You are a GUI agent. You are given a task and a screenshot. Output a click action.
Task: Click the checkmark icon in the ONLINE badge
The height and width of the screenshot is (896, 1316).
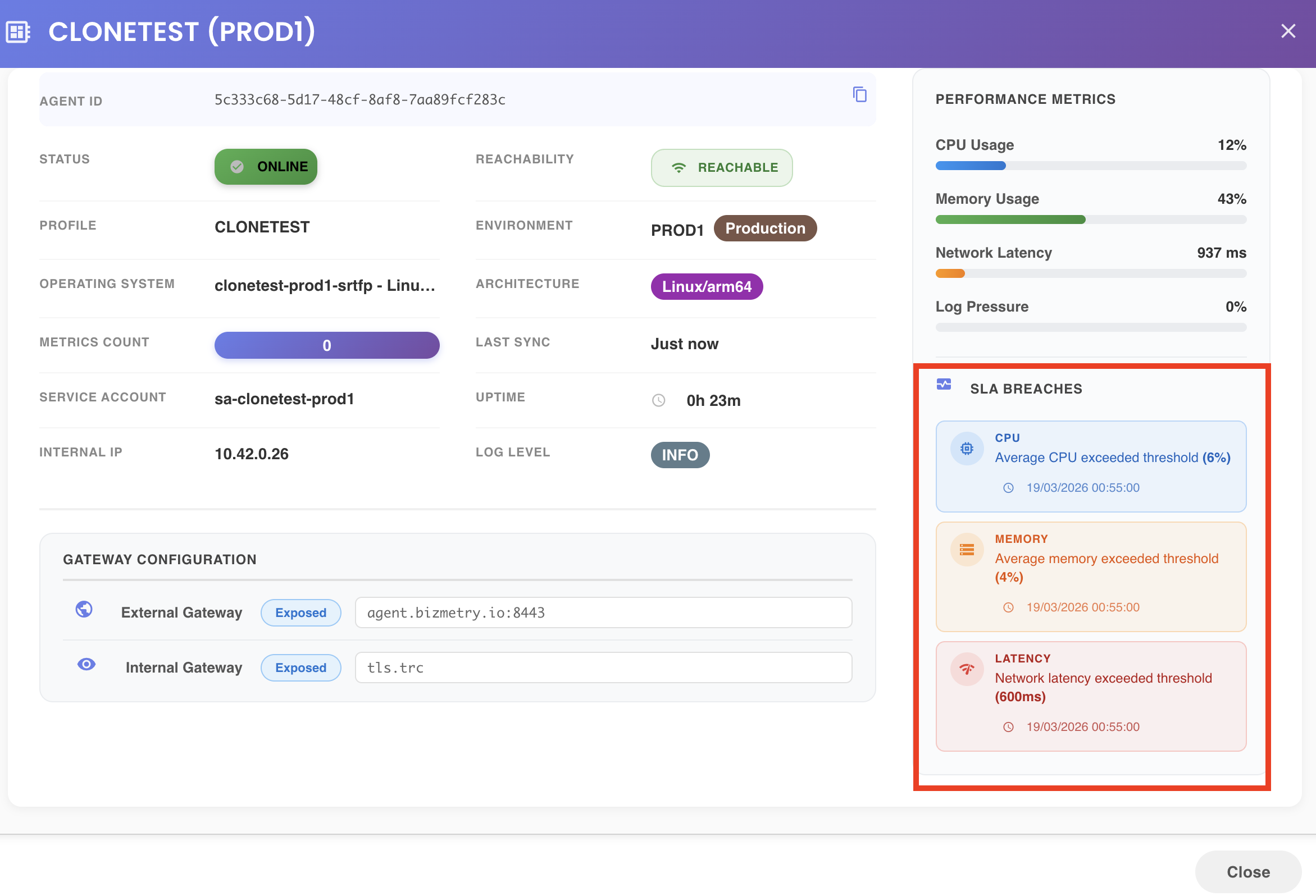coord(237,166)
